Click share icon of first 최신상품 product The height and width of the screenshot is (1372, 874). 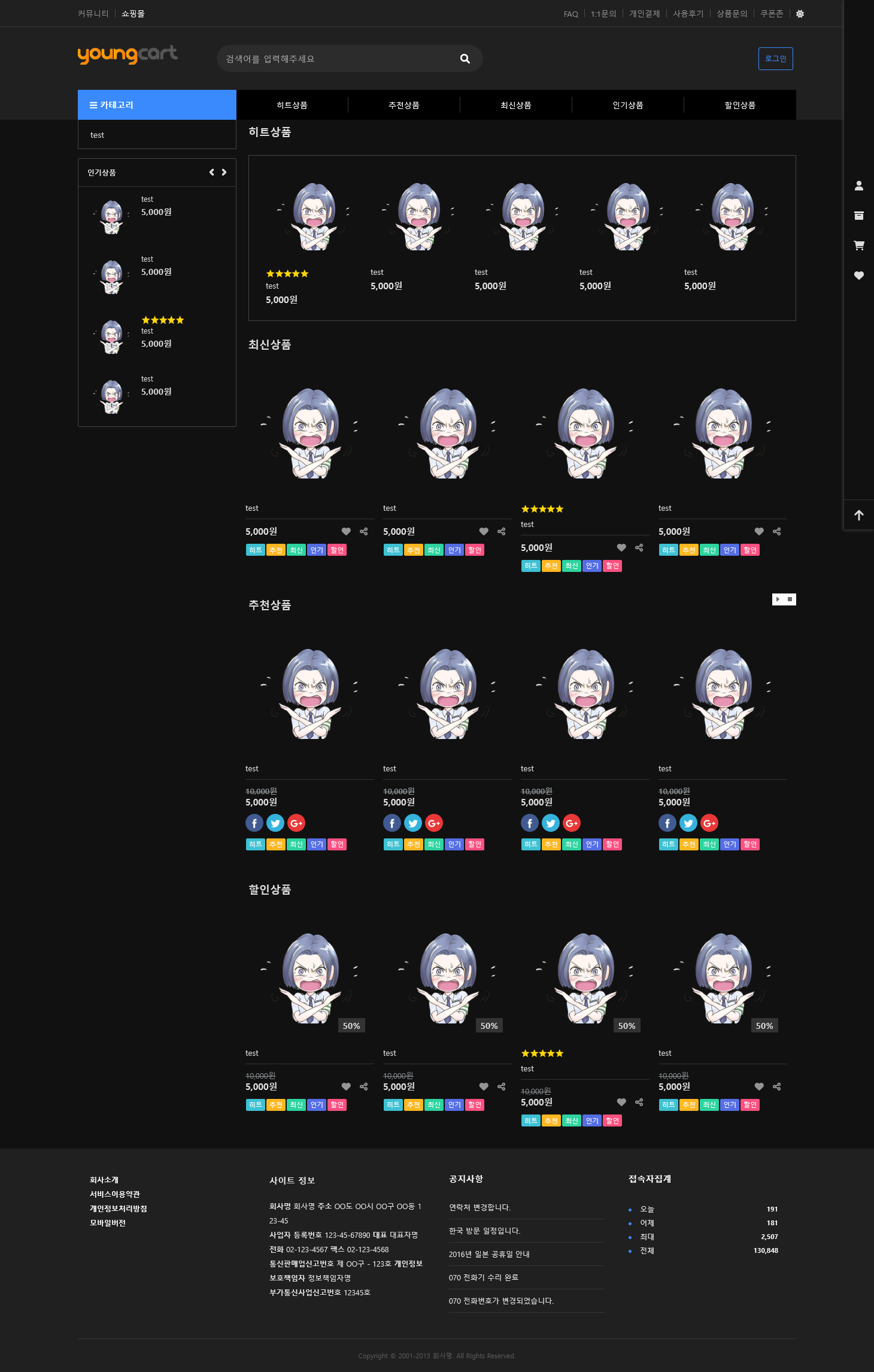pos(363,532)
